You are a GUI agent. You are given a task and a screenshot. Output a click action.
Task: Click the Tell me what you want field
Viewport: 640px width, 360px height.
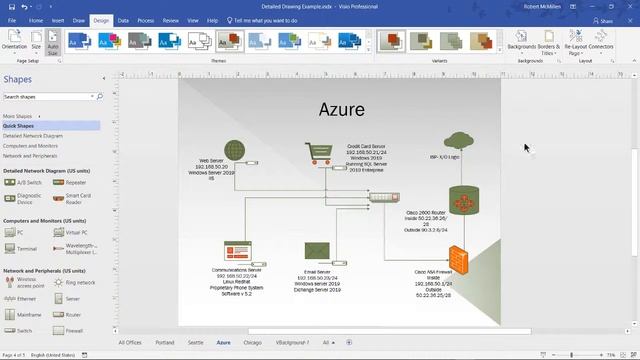pyautogui.click(x=262, y=20)
